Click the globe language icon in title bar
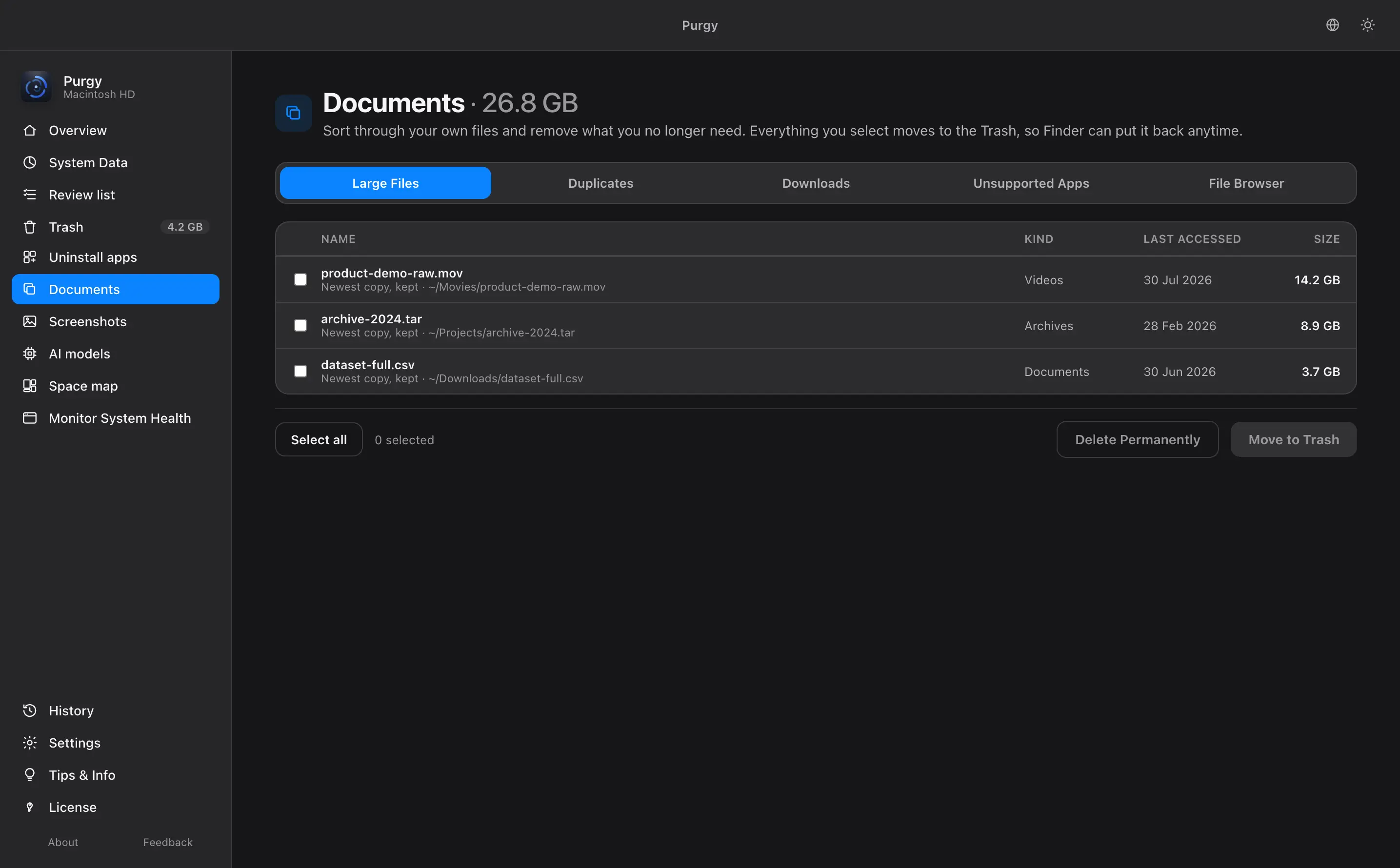 point(1333,25)
